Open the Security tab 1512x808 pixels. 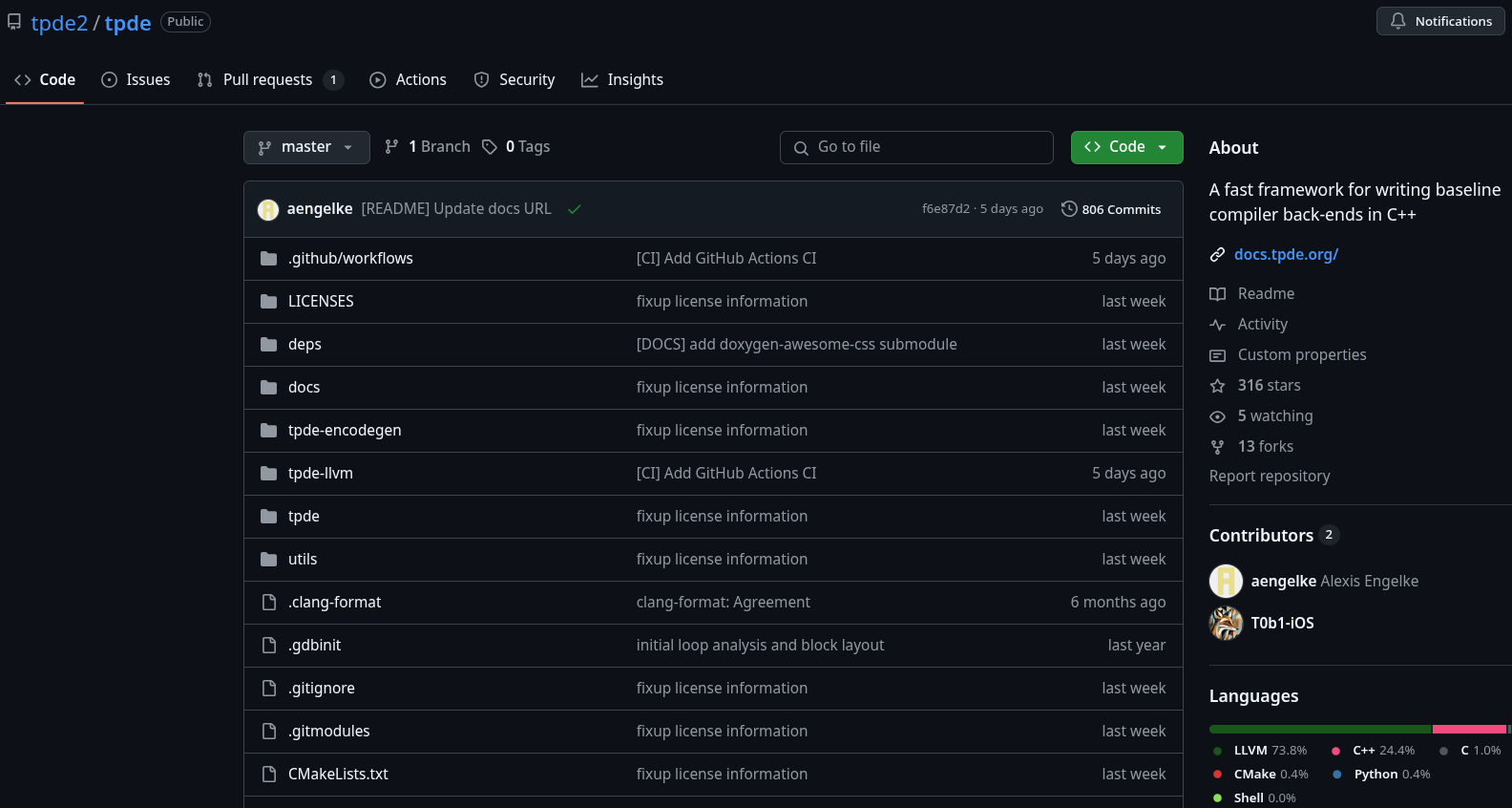[514, 80]
